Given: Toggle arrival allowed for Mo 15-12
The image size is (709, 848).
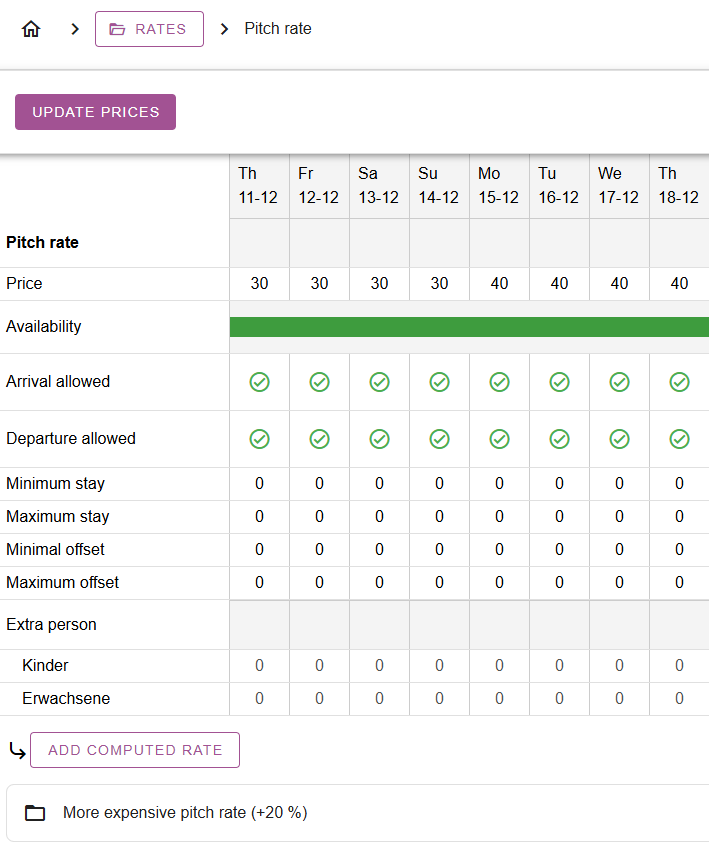Looking at the screenshot, I should pos(499,382).
